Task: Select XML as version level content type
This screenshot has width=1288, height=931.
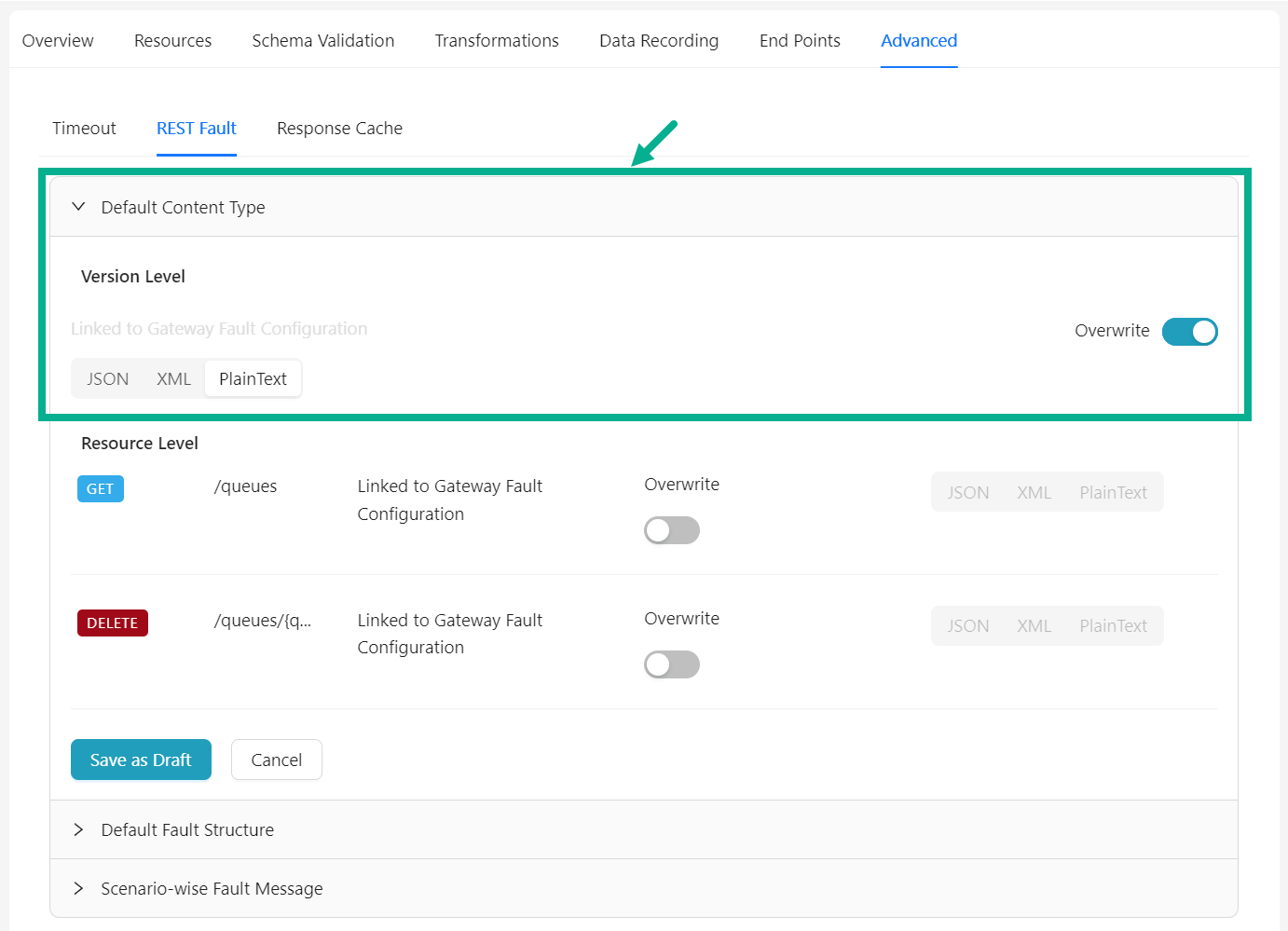Action: pos(173,379)
